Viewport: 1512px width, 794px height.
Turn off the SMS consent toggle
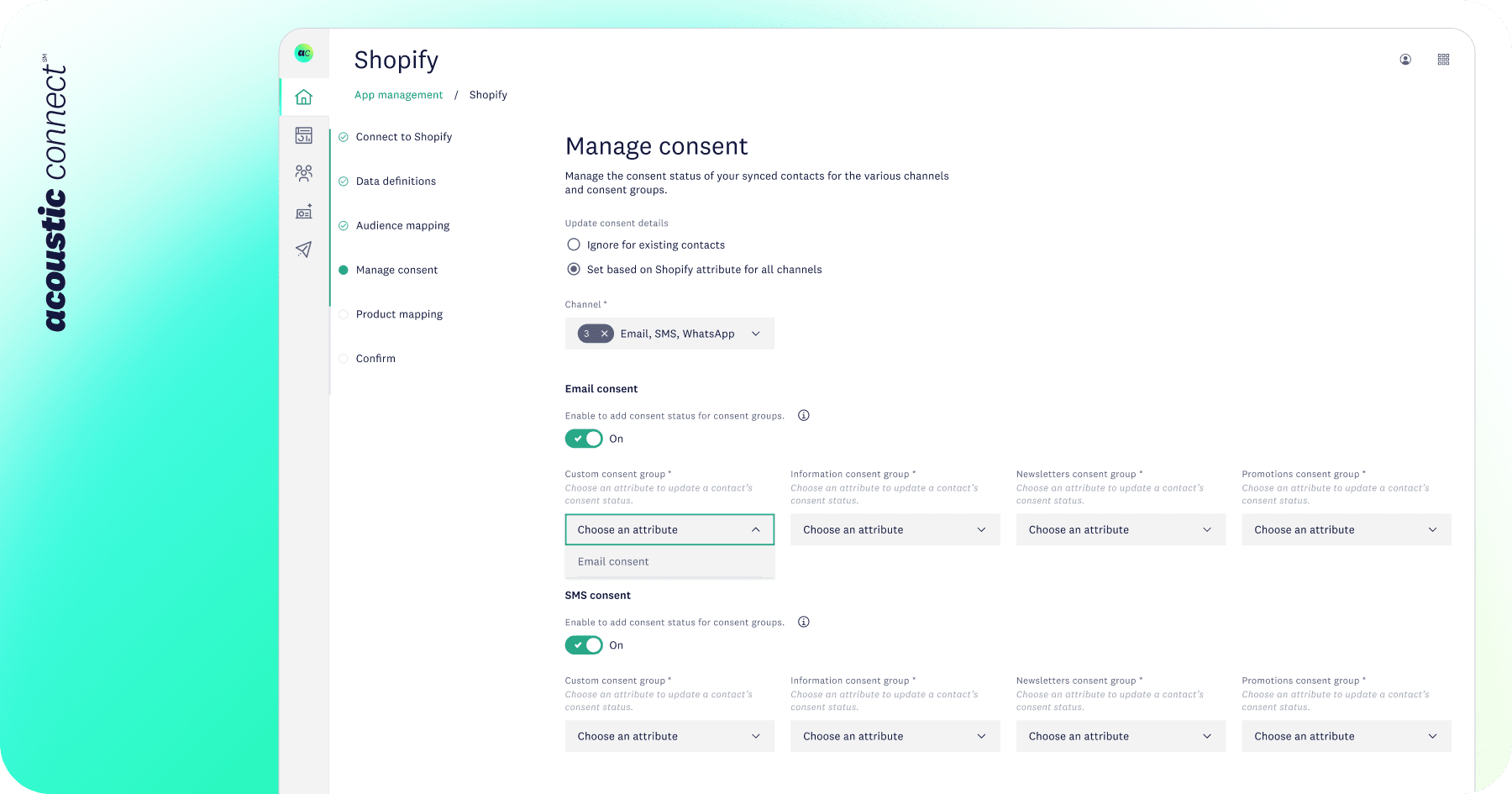point(584,645)
